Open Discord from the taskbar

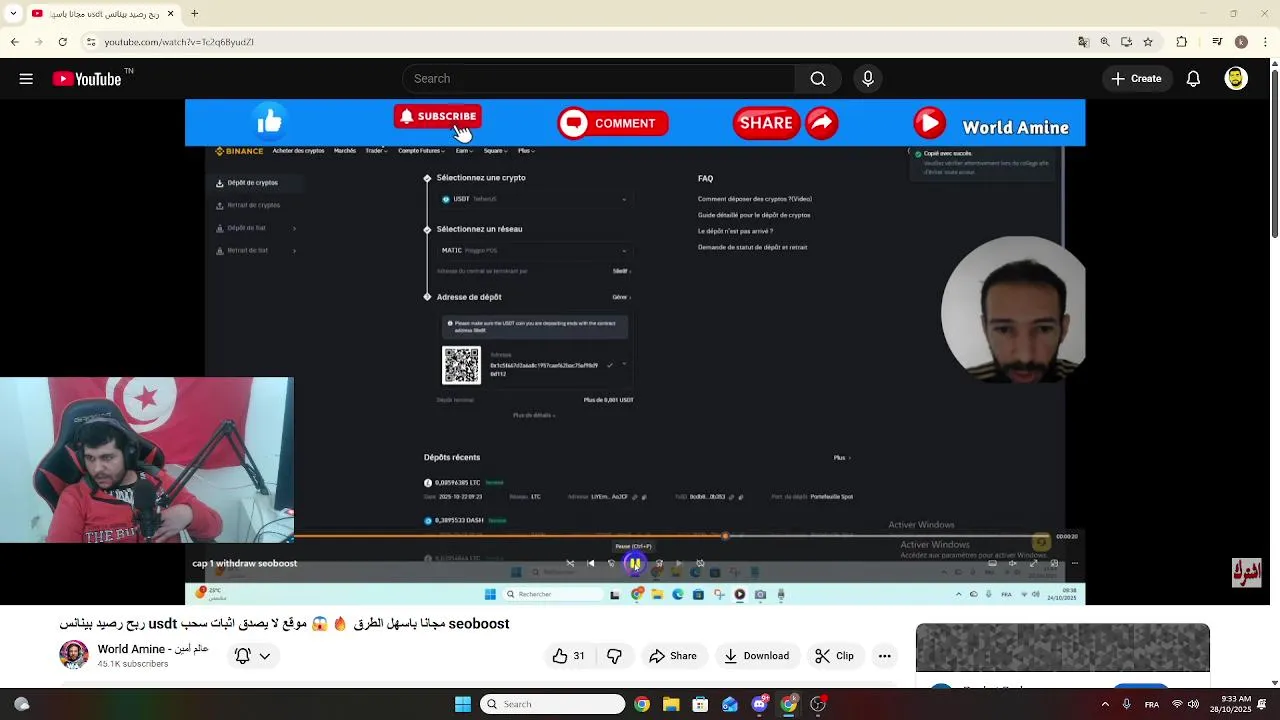(x=759, y=704)
